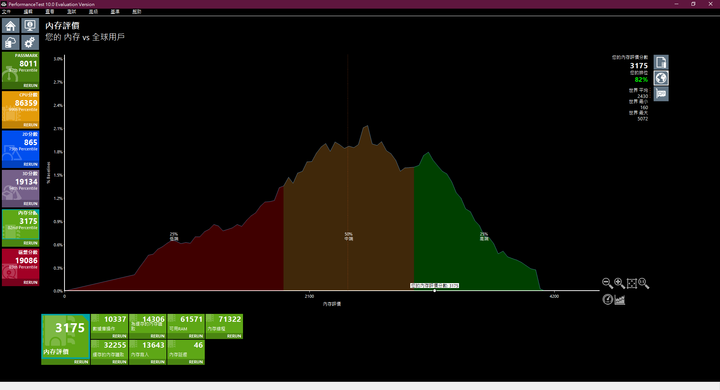Click your score marker on chart axis
The image size is (720, 390).
[434, 290]
